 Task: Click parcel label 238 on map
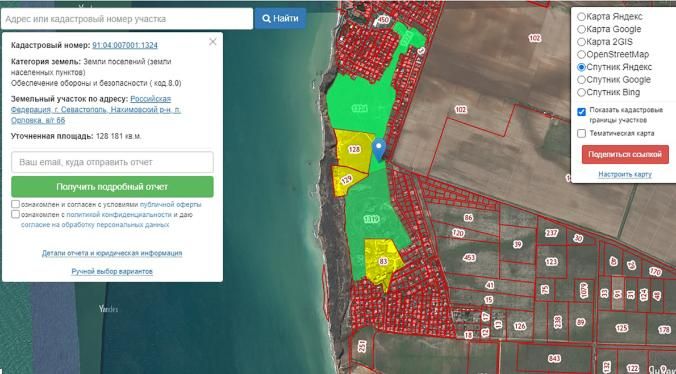click(558, 322)
